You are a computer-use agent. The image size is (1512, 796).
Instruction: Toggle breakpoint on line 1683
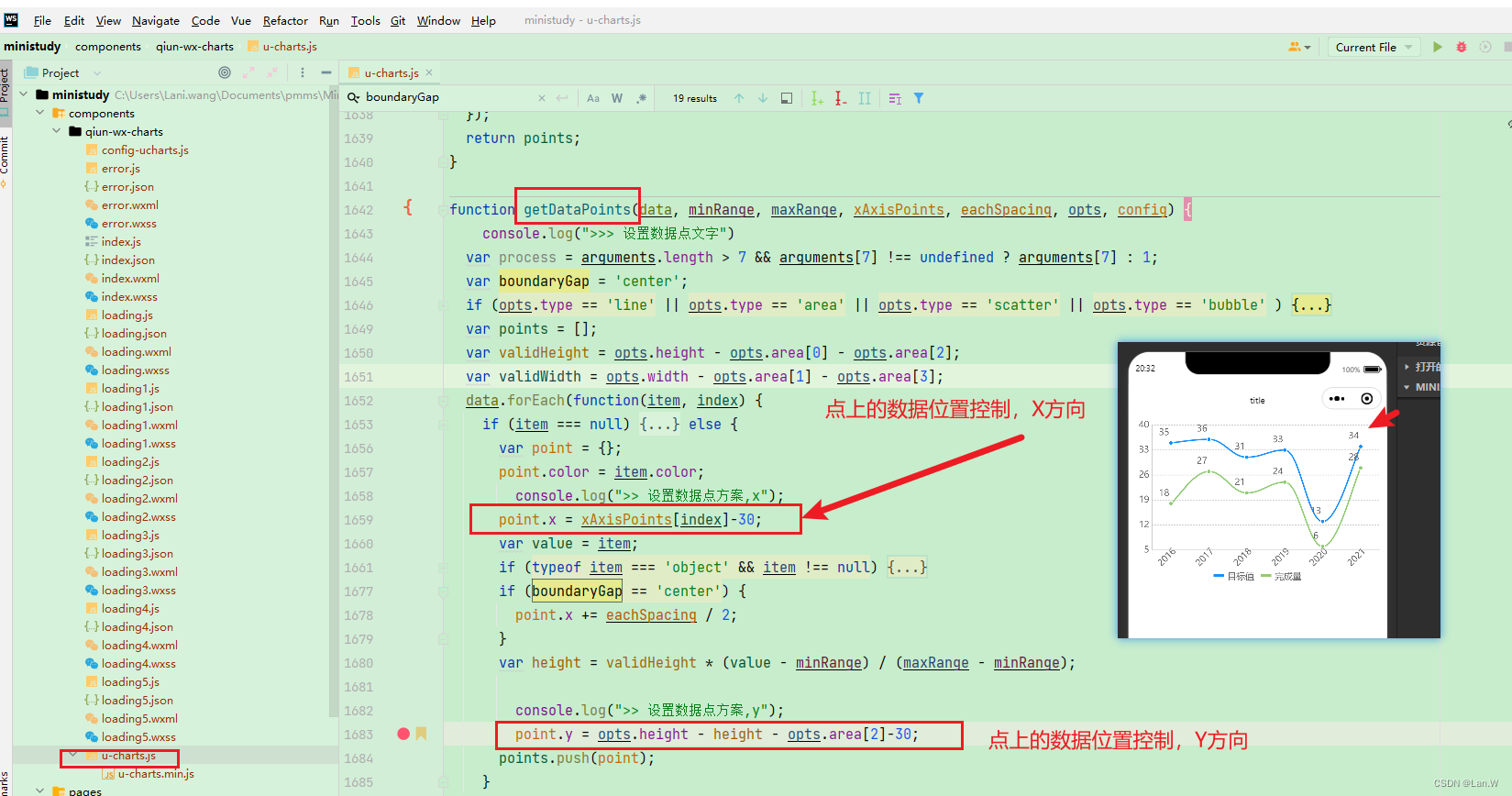click(403, 734)
